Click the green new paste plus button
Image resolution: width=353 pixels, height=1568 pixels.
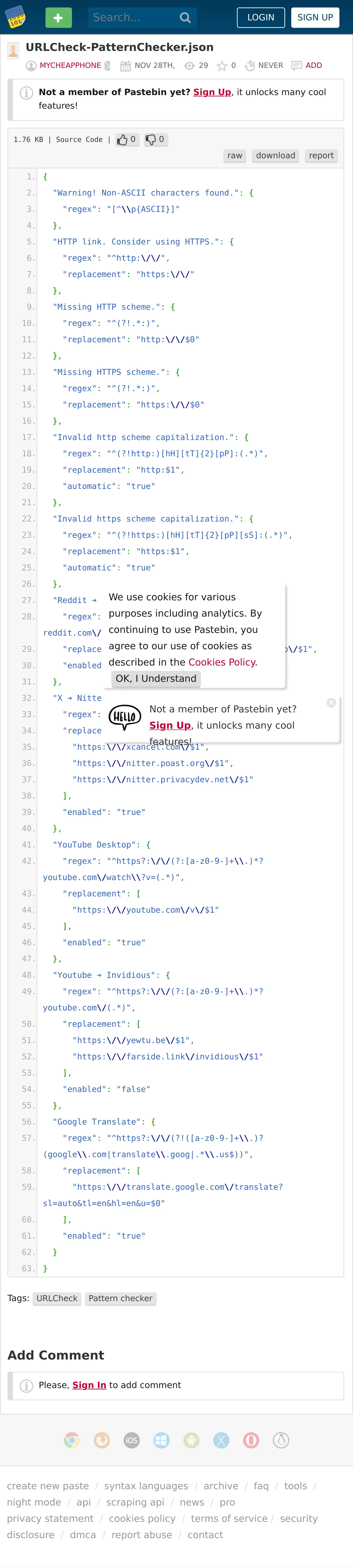pyautogui.click(x=58, y=18)
